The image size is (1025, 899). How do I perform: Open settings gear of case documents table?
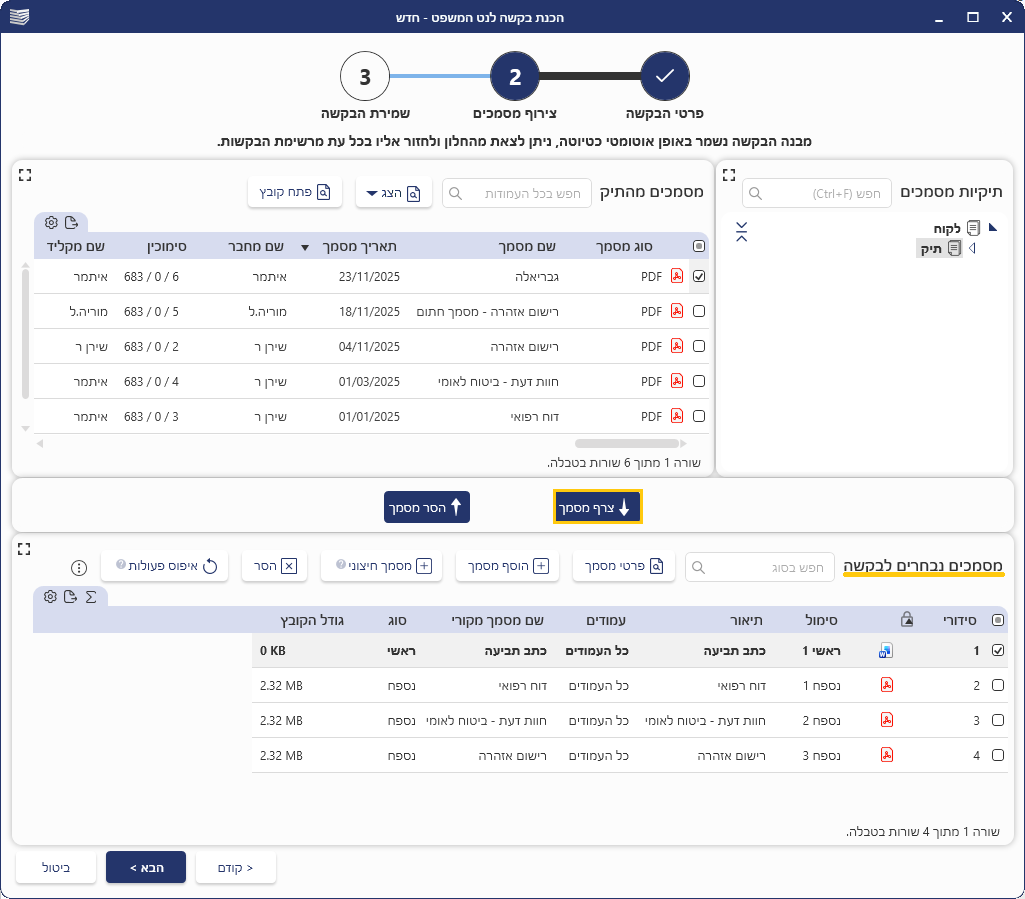click(x=51, y=222)
